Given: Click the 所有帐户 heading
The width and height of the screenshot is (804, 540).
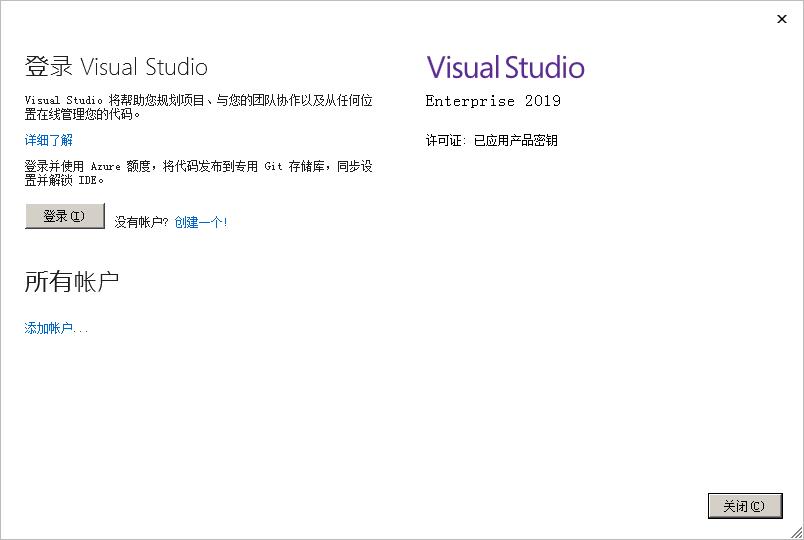Looking at the screenshot, I should click(71, 282).
